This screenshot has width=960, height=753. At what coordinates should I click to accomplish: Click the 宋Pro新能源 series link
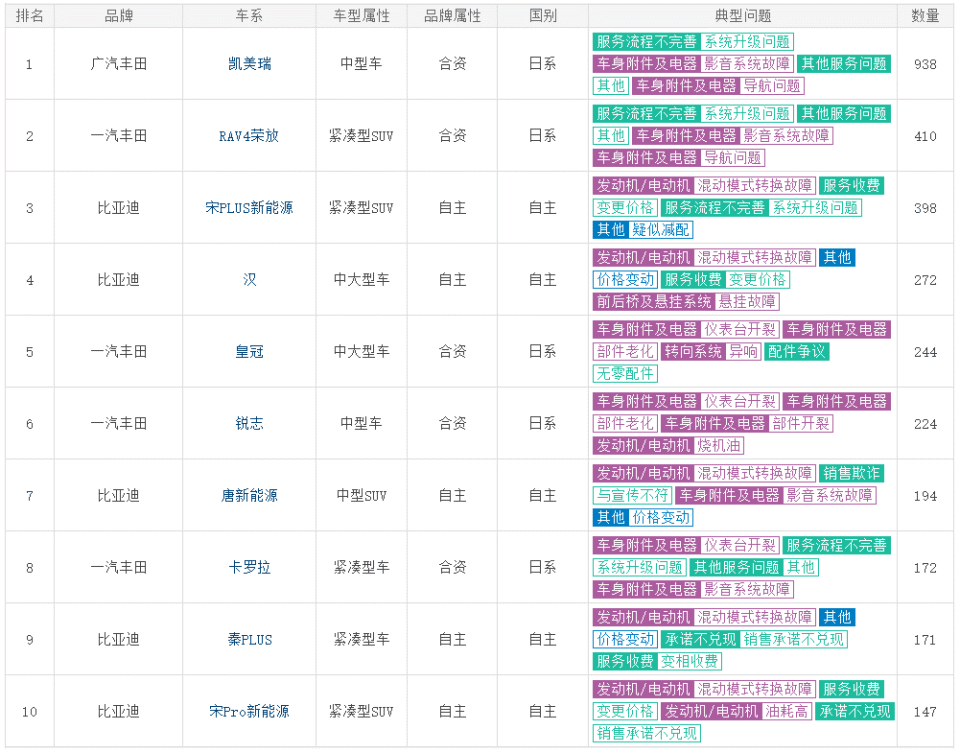pyautogui.click(x=249, y=712)
